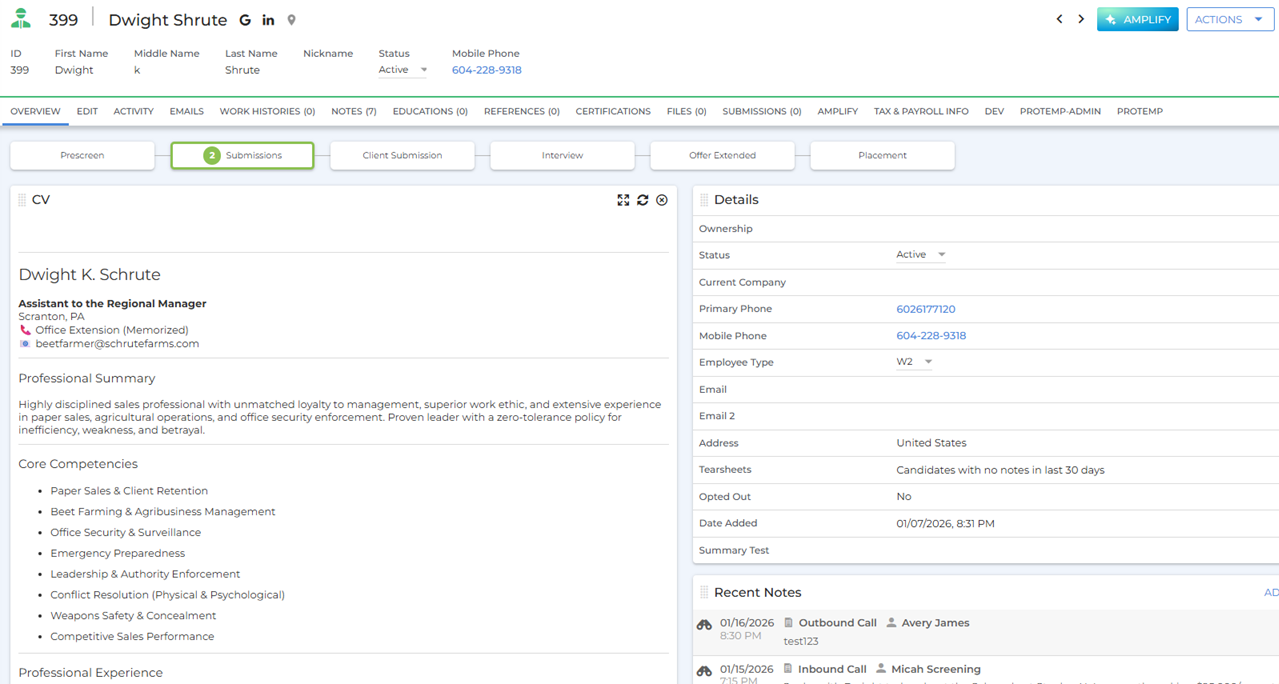Image resolution: width=1279 pixels, height=684 pixels.
Task: Open LinkedIn icon beside candidate name
Action: (268, 20)
